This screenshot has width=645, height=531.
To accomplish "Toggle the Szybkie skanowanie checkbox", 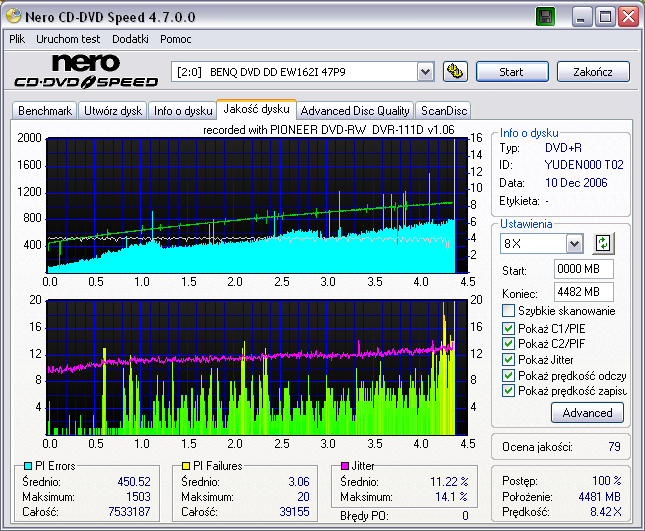I will click(x=508, y=311).
